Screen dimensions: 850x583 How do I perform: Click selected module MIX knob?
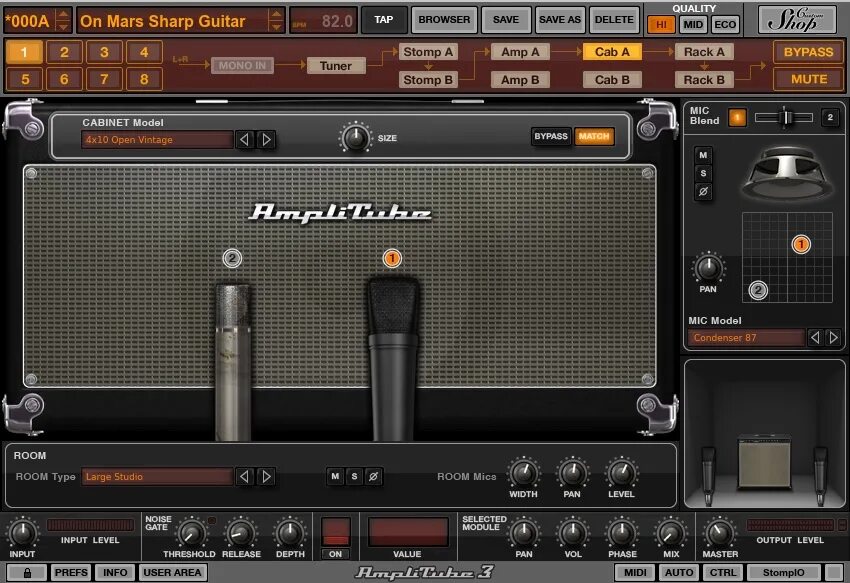point(671,534)
